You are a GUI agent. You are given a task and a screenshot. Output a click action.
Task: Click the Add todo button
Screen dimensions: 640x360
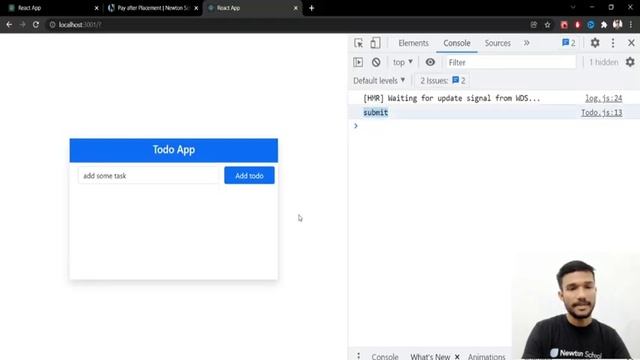pyautogui.click(x=249, y=176)
